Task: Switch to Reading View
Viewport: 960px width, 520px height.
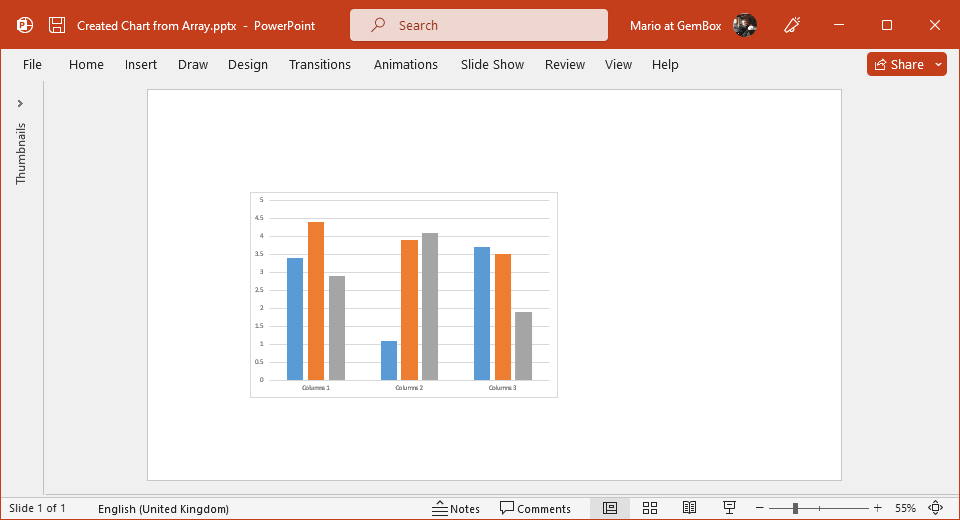Action: tap(689, 508)
